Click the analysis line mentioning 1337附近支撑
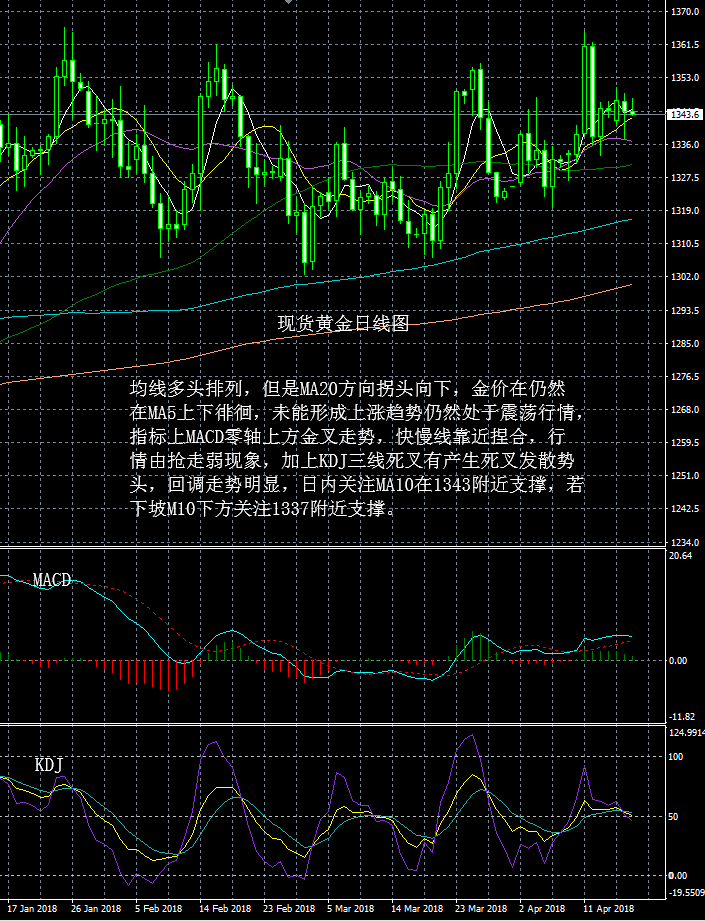 [x=263, y=509]
